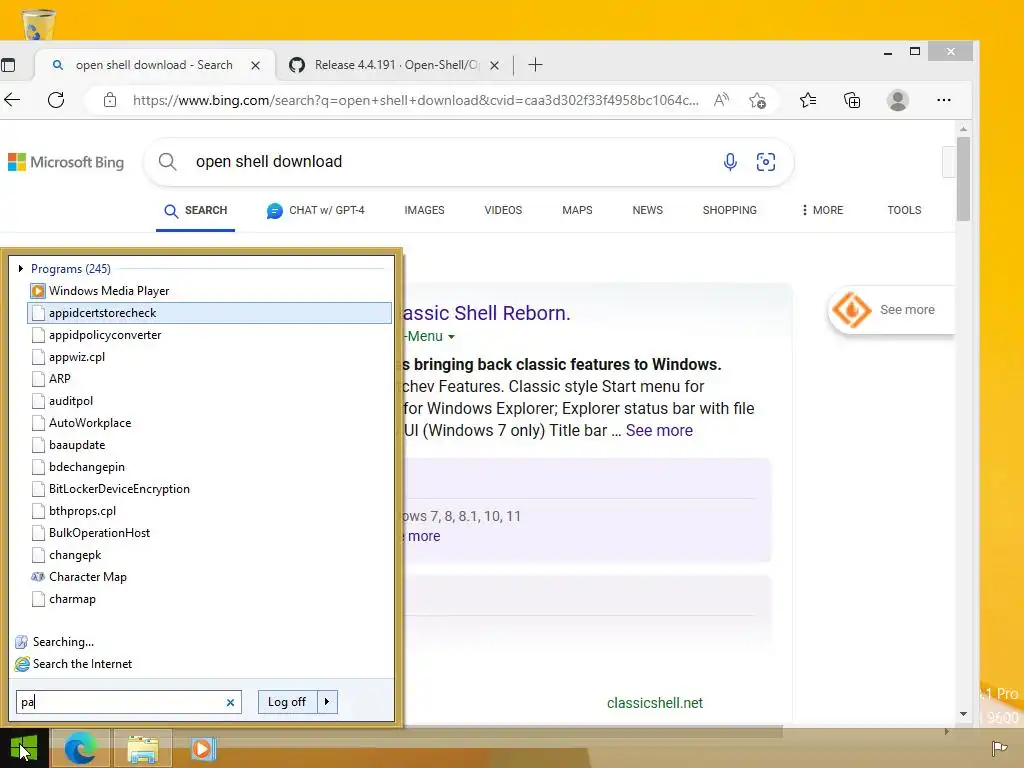Click the scrollbar down arrow
1024x768 pixels.
[963, 714]
